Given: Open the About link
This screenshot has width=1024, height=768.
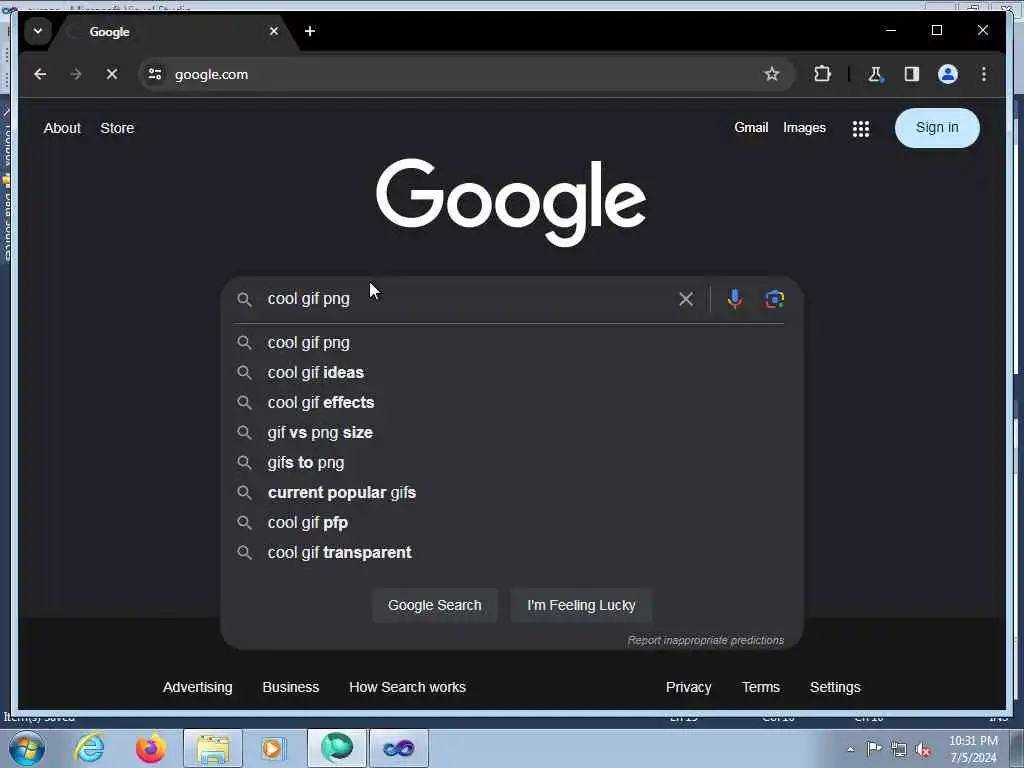Looking at the screenshot, I should [62, 129].
